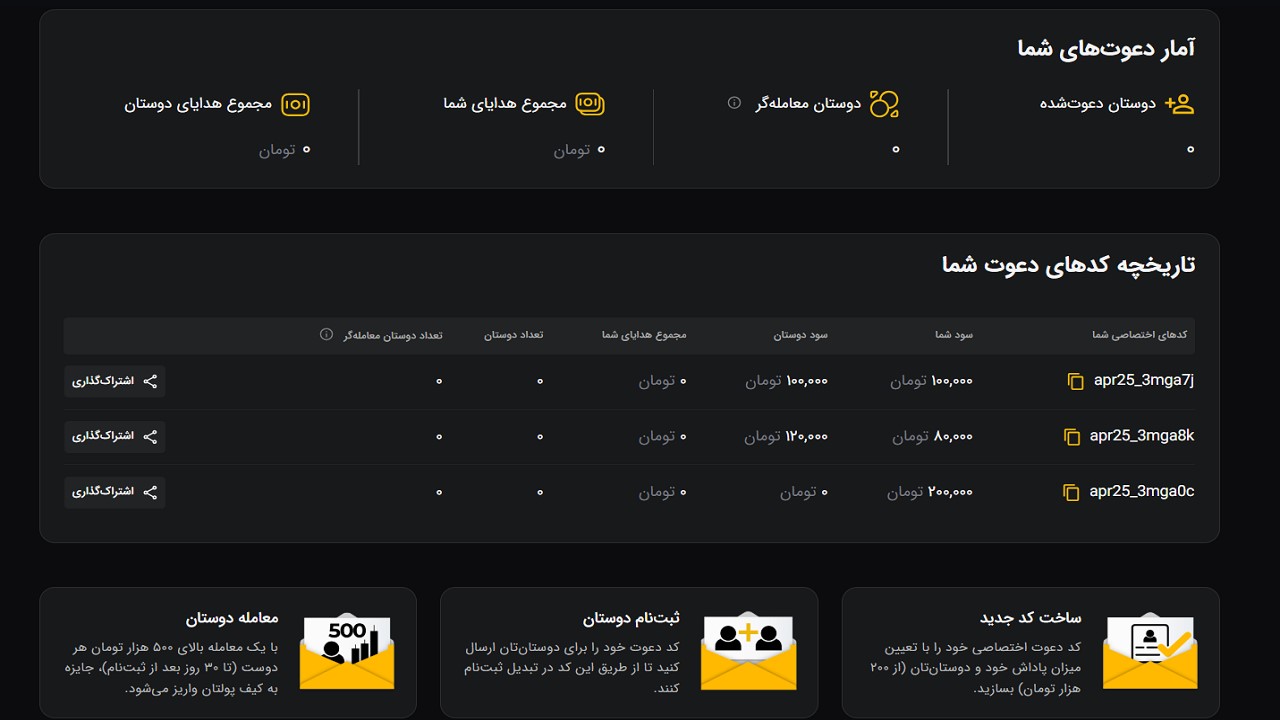Click the envelope illustration showing 500 chart
The image size is (1280, 720).
347,651
